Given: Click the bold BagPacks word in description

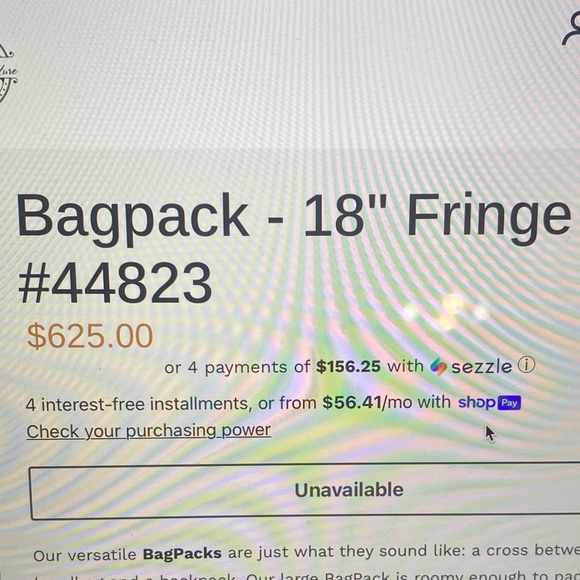Looking at the screenshot, I should 182,554.
